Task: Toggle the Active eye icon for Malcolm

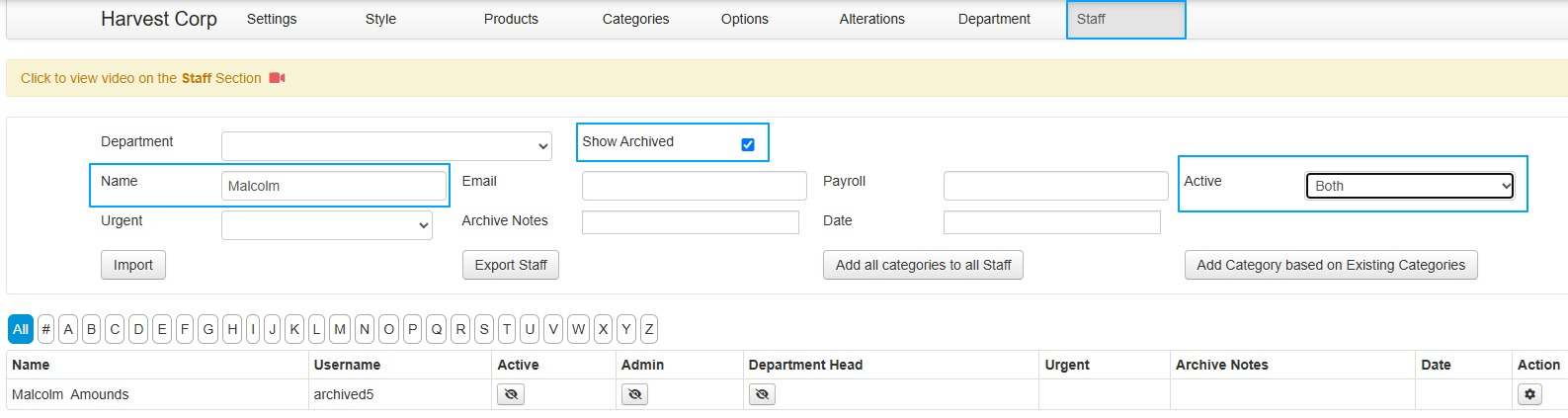Action: [x=510, y=394]
